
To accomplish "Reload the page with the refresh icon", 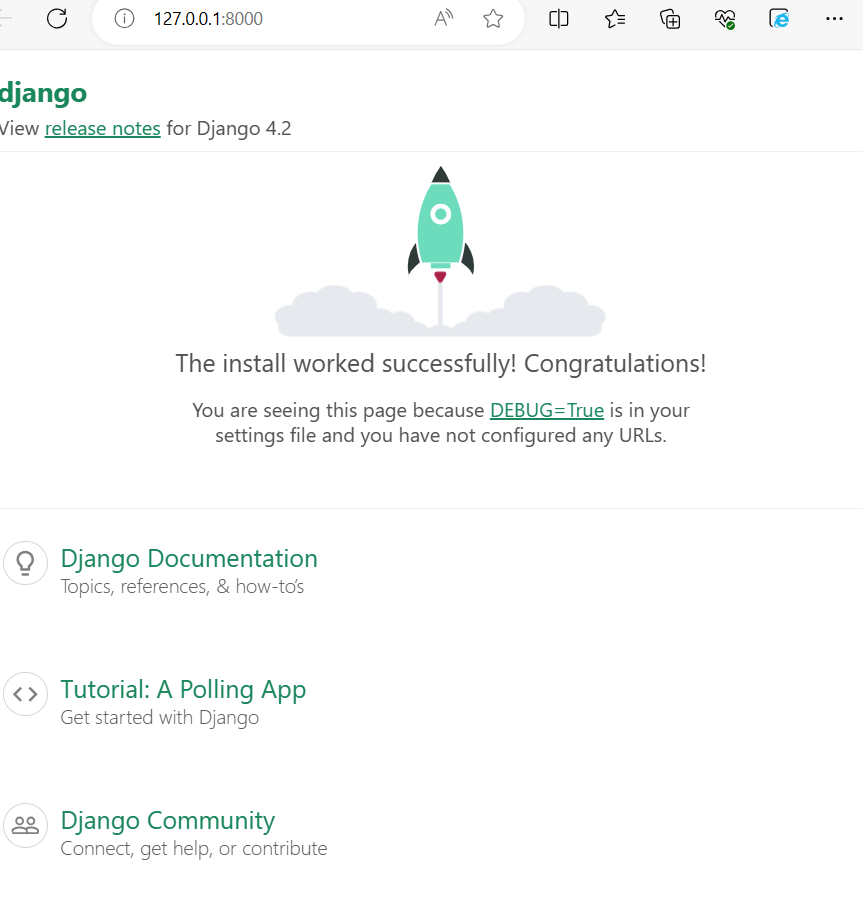I will tap(57, 18).
